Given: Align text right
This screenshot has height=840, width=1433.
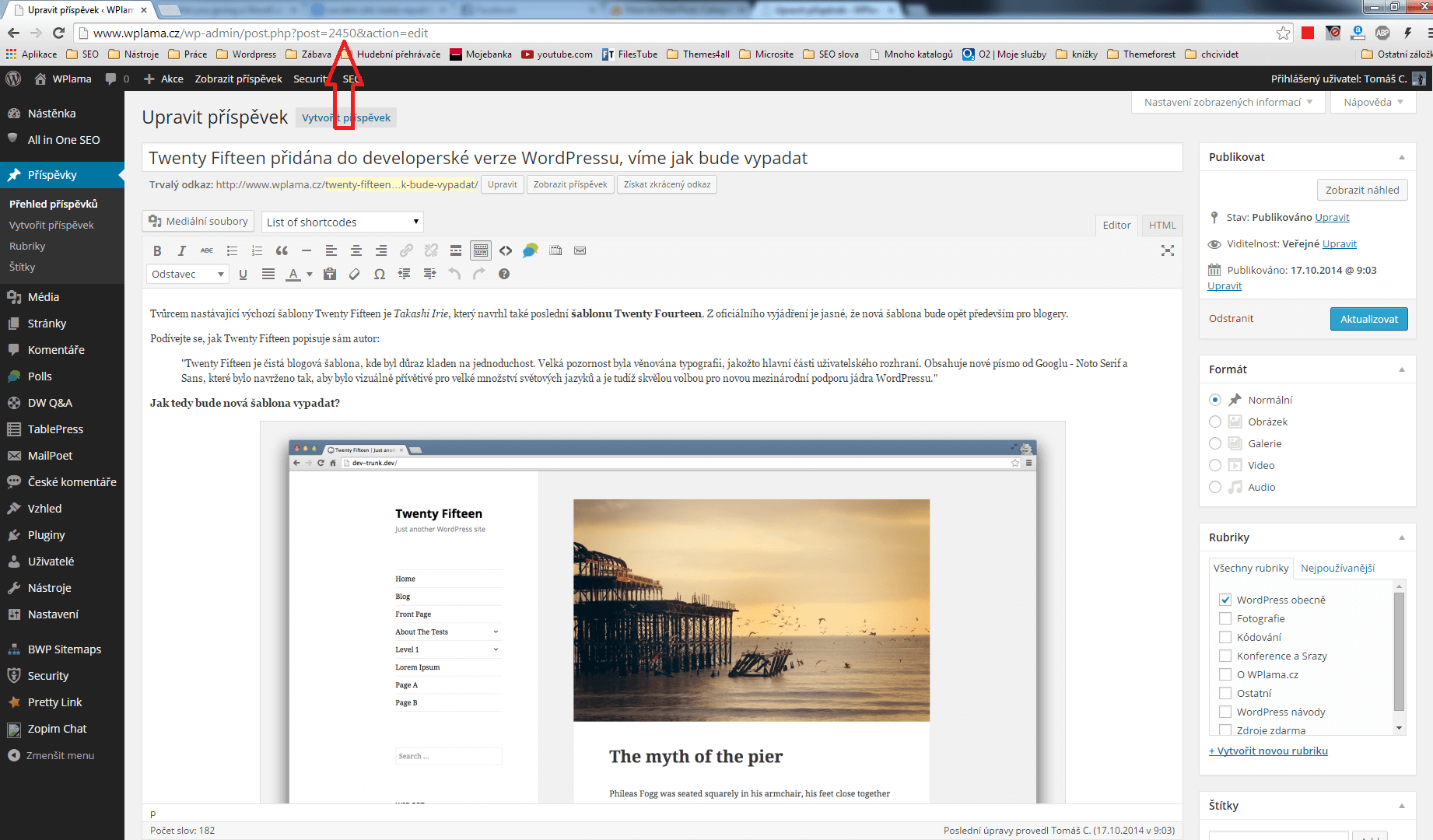Looking at the screenshot, I should (x=381, y=250).
